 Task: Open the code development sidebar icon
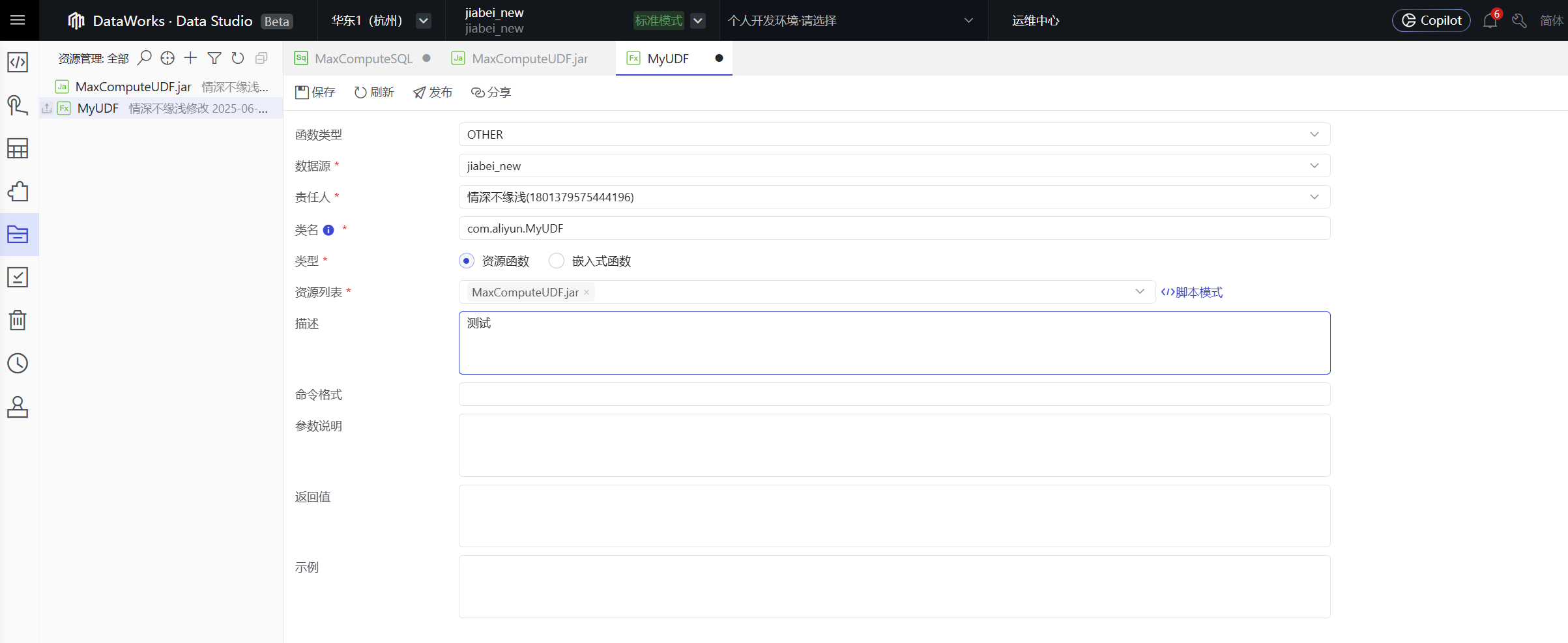18,63
